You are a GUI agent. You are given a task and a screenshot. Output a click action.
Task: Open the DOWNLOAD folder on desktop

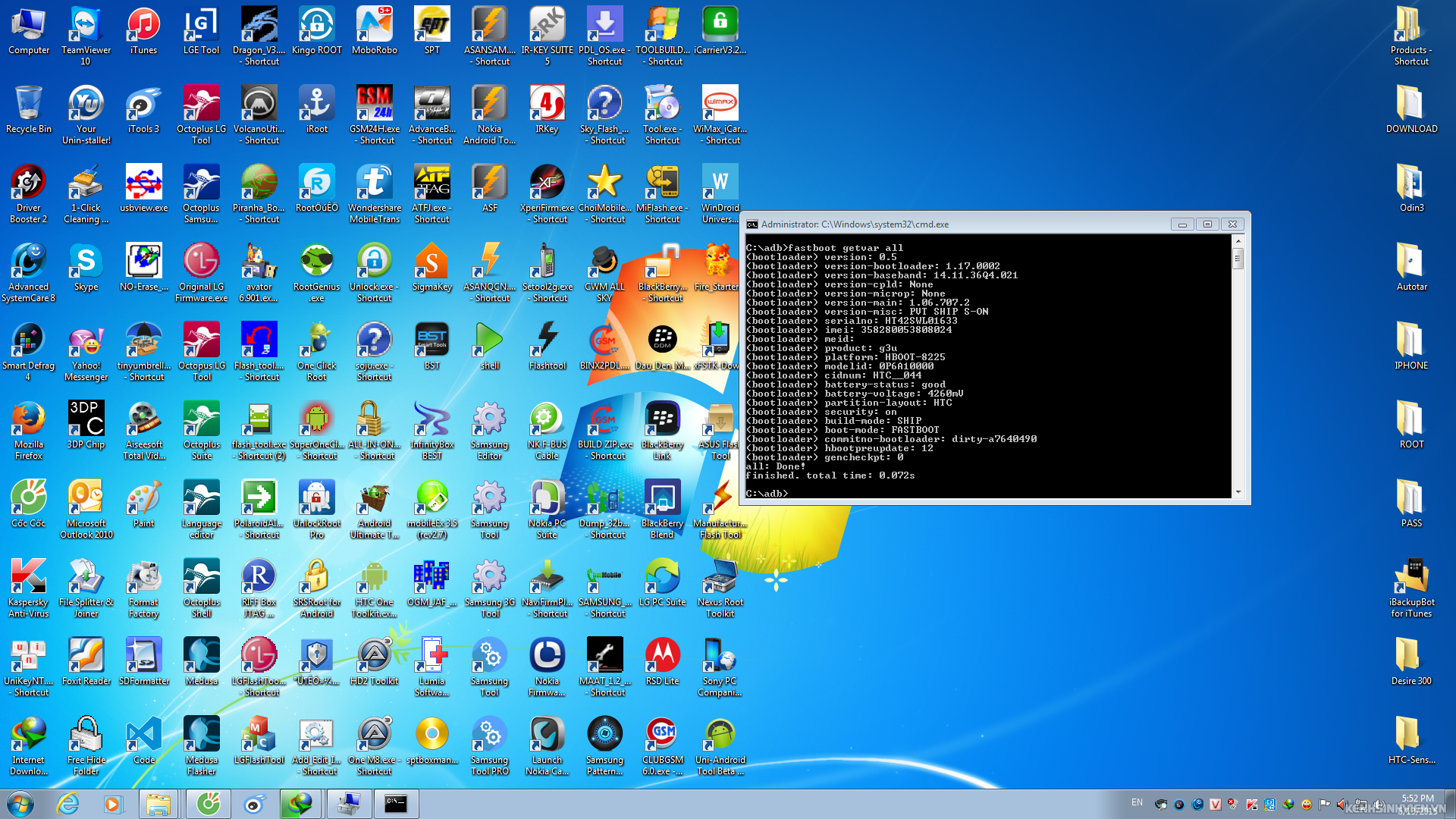(x=1410, y=109)
